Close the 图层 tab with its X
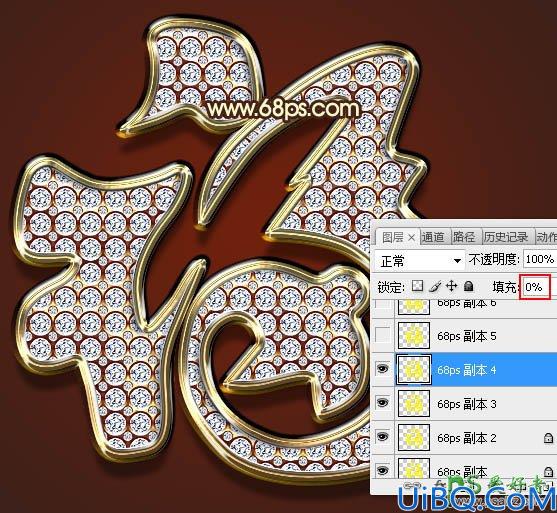 pos(411,237)
